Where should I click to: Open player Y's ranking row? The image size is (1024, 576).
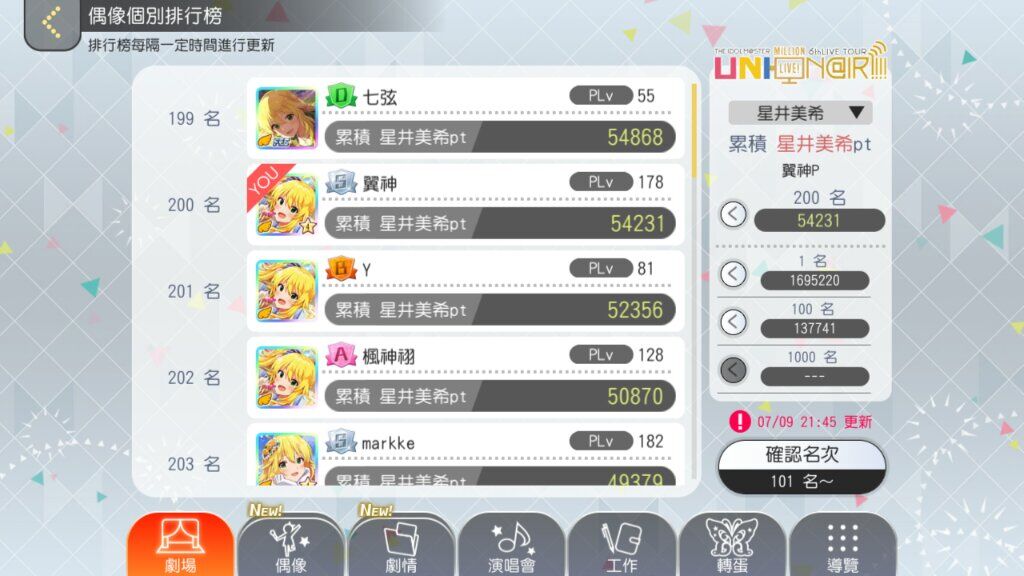click(466, 291)
